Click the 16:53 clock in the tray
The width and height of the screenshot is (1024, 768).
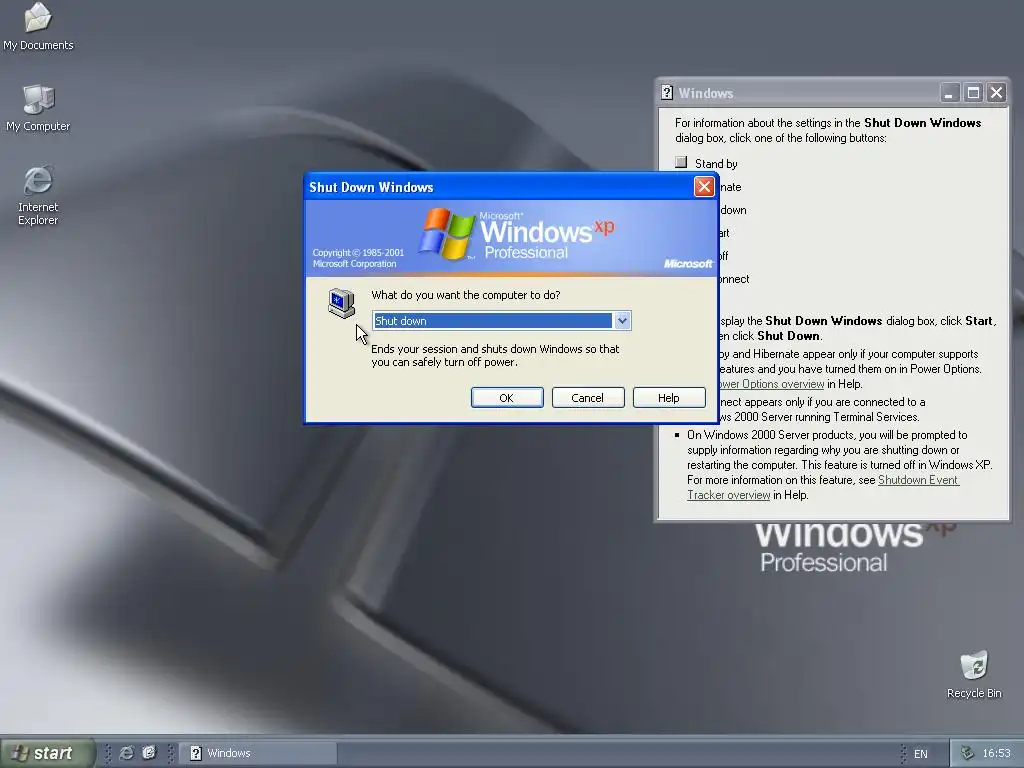(x=997, y=753)
